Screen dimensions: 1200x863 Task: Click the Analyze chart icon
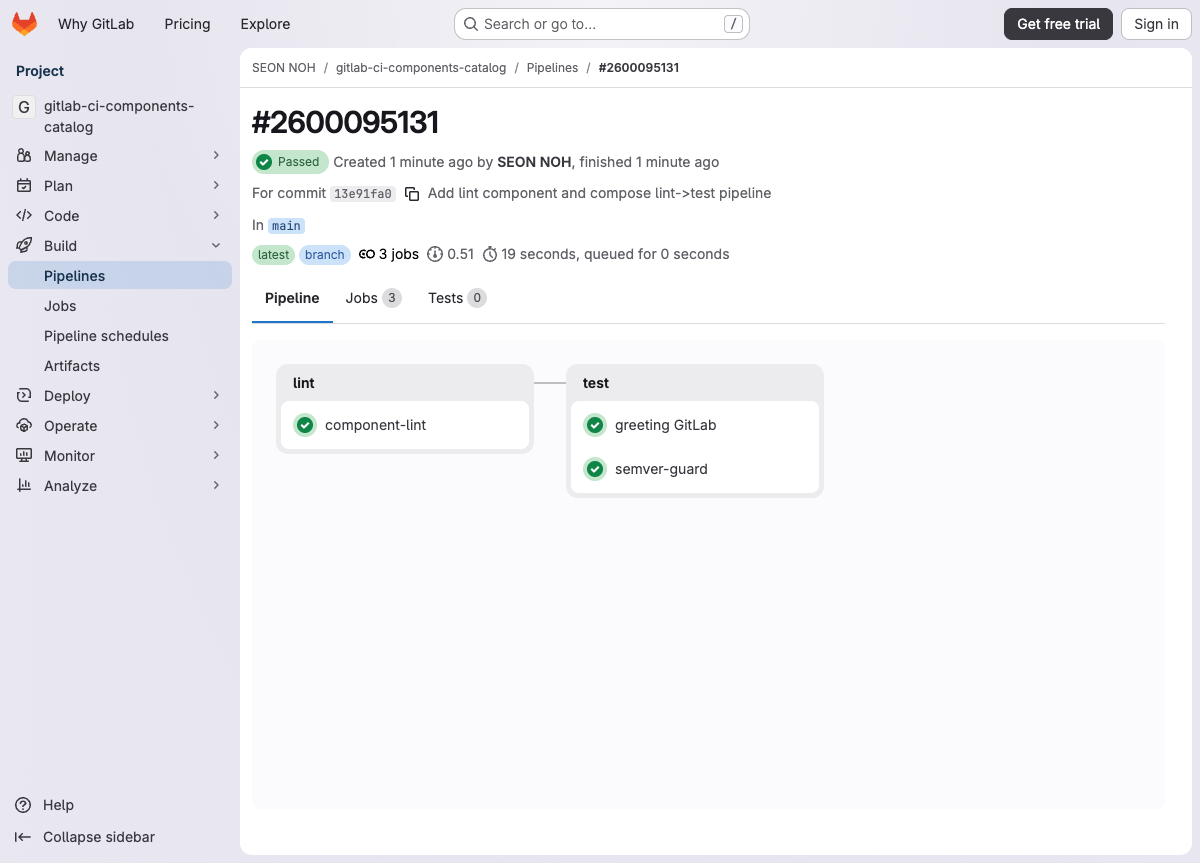24,486
